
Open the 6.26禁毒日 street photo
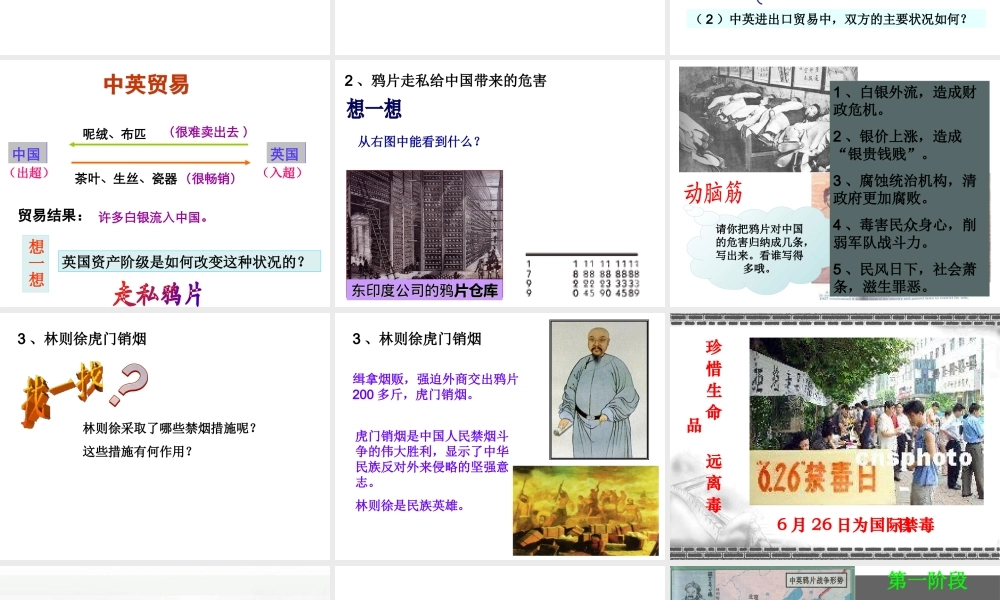866,421
